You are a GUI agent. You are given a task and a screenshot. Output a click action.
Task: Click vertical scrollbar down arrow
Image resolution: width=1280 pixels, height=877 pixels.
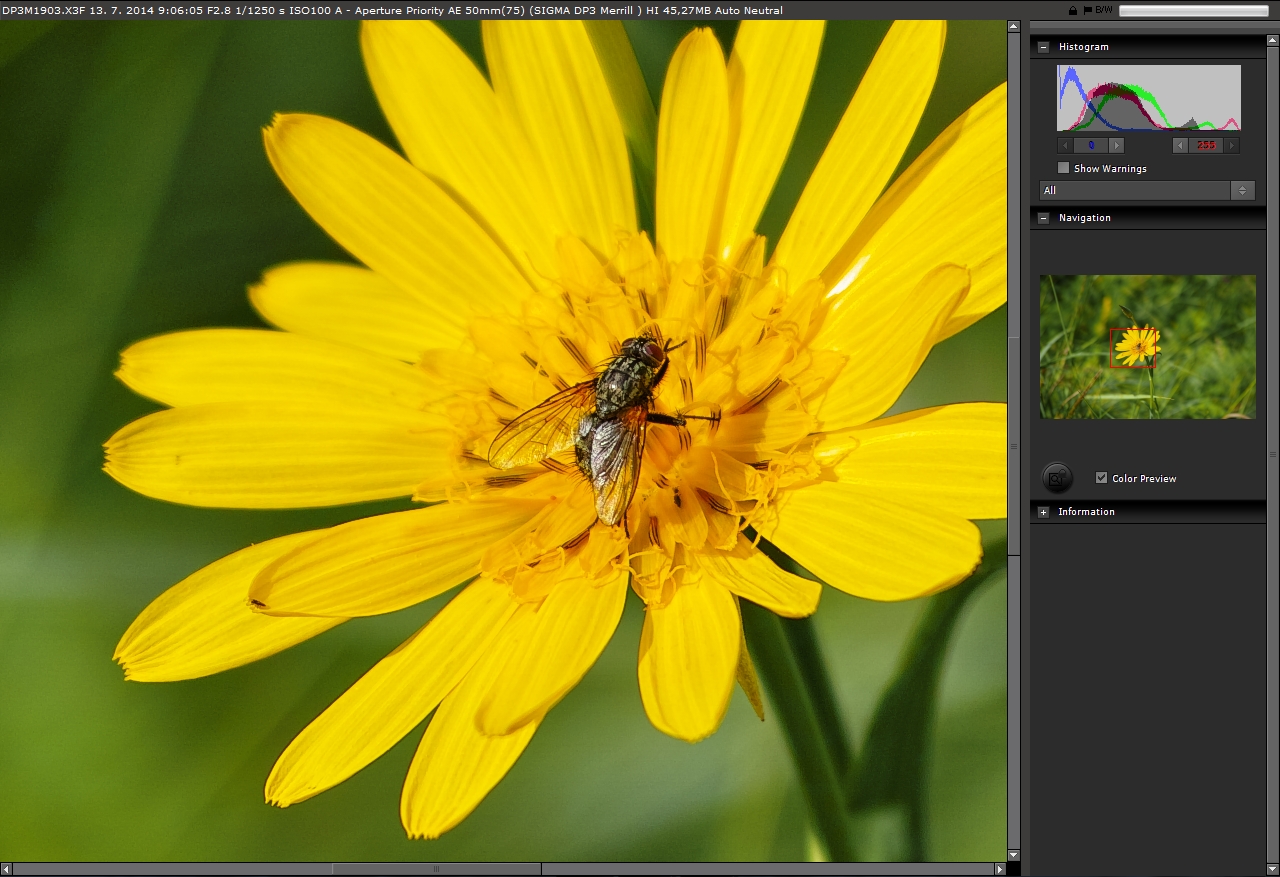pyautogui.click(x=1013, y=855)
